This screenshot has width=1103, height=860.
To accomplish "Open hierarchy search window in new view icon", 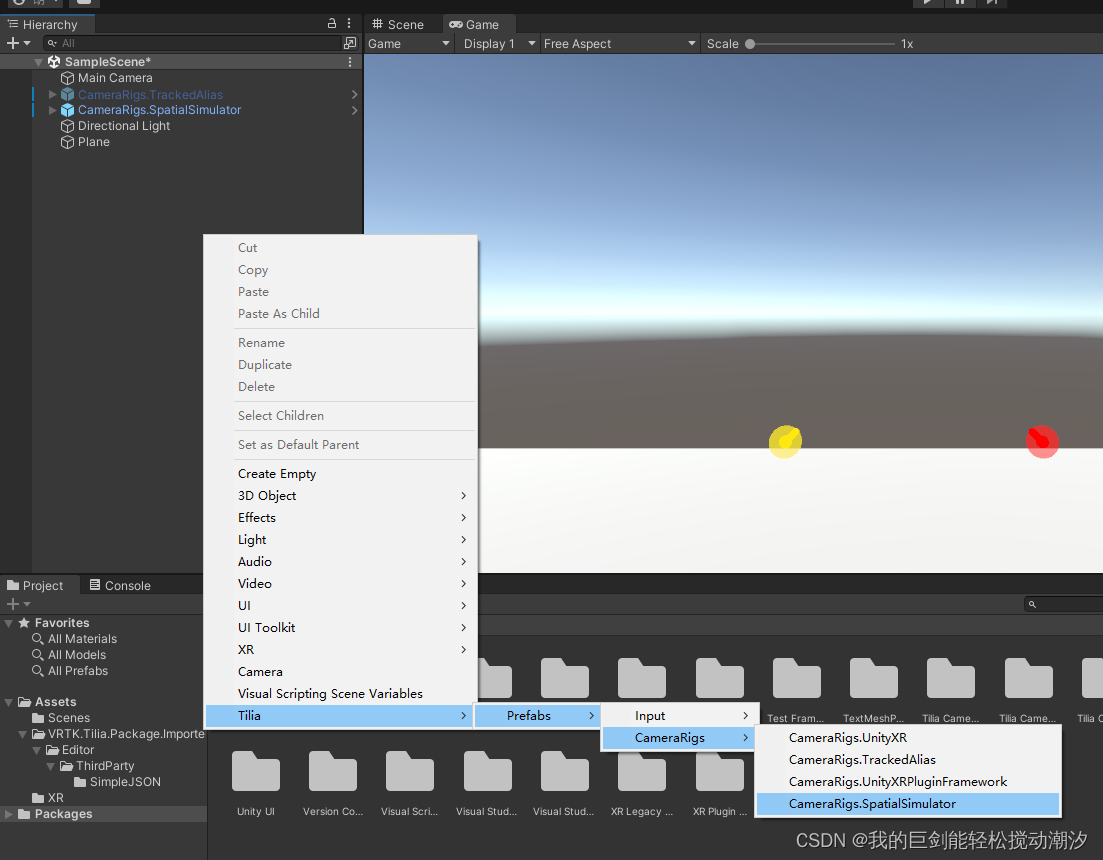I will point(352,44).
